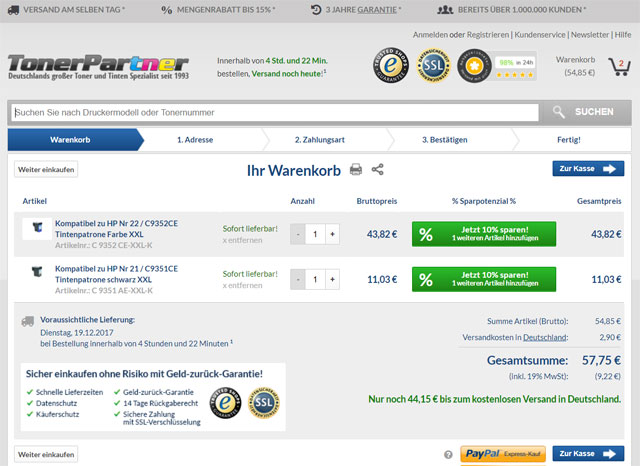Image resolution: width=640 pixels, height=466 pixels.
Task: Click Warenkorb (54,85 €) header text
Action: (576, 66)
